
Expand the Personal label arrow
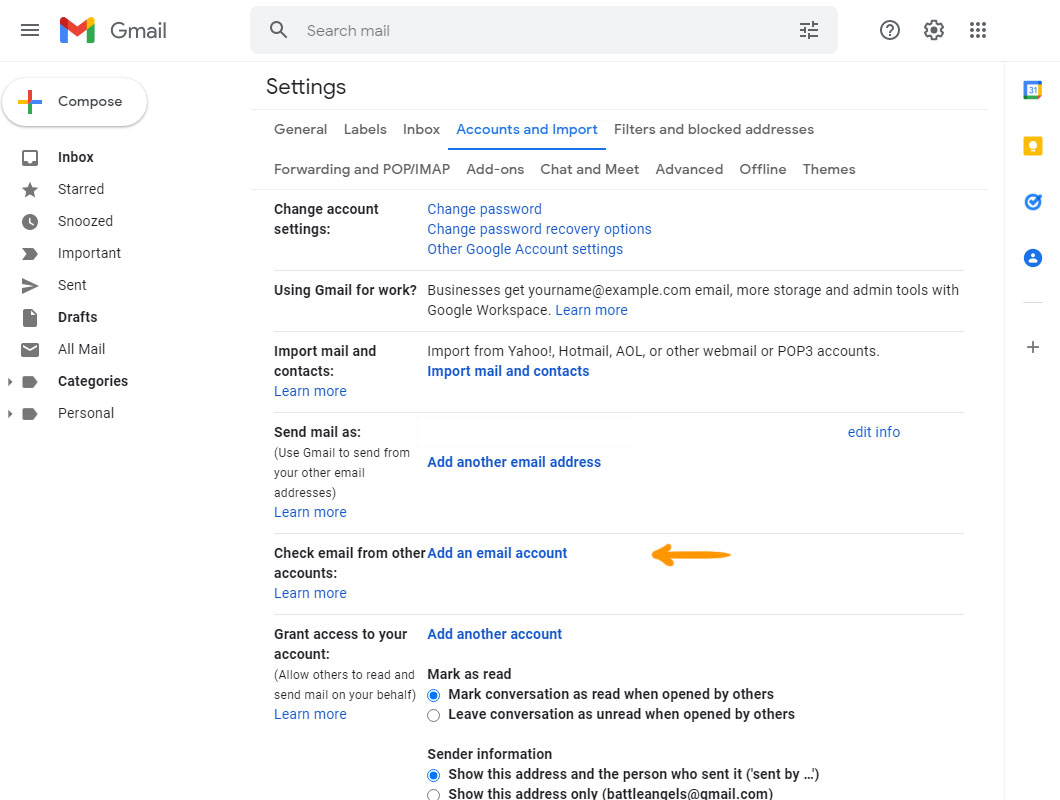(9, 413)
